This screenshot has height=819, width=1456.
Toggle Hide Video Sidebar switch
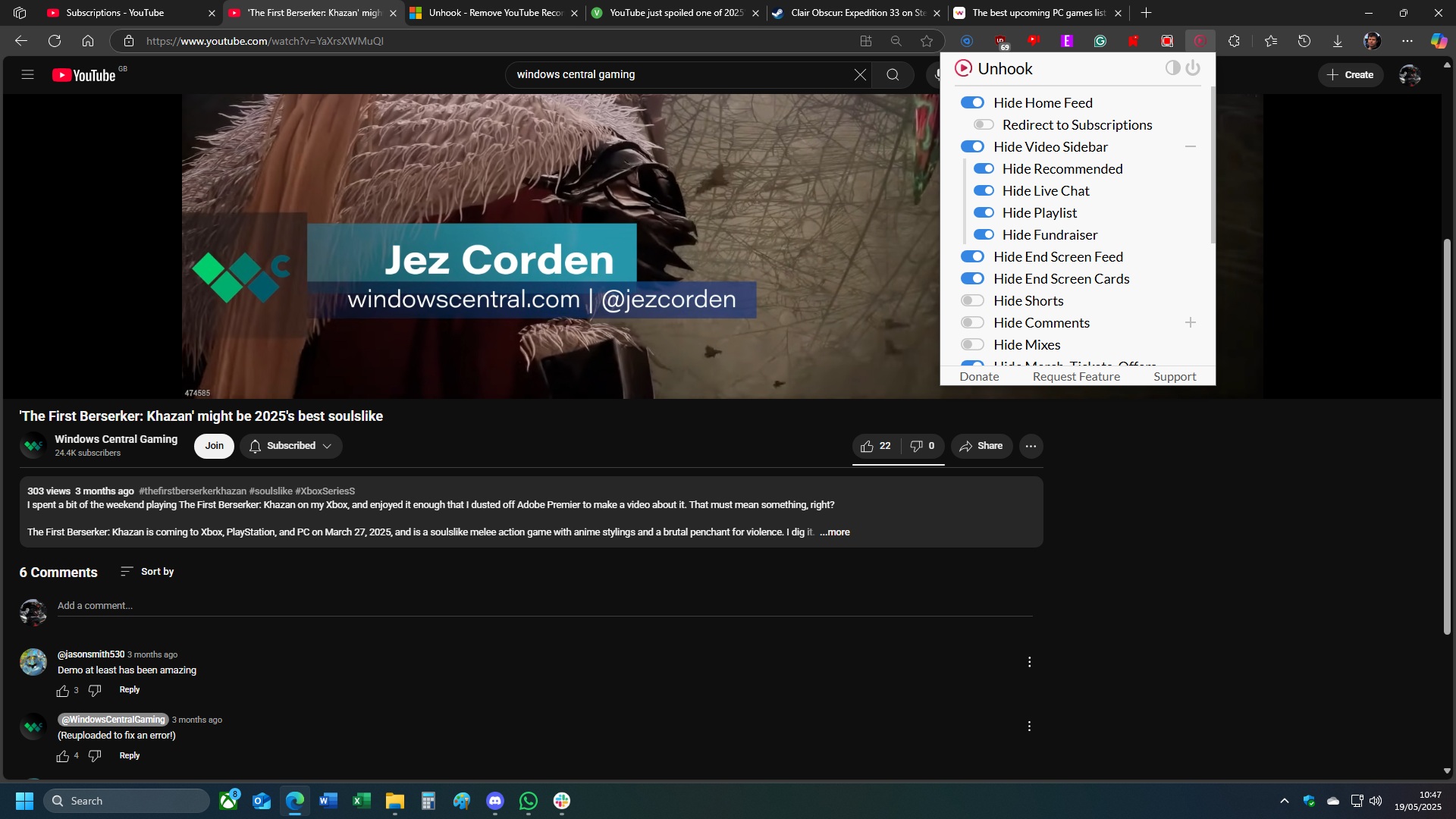972,146
